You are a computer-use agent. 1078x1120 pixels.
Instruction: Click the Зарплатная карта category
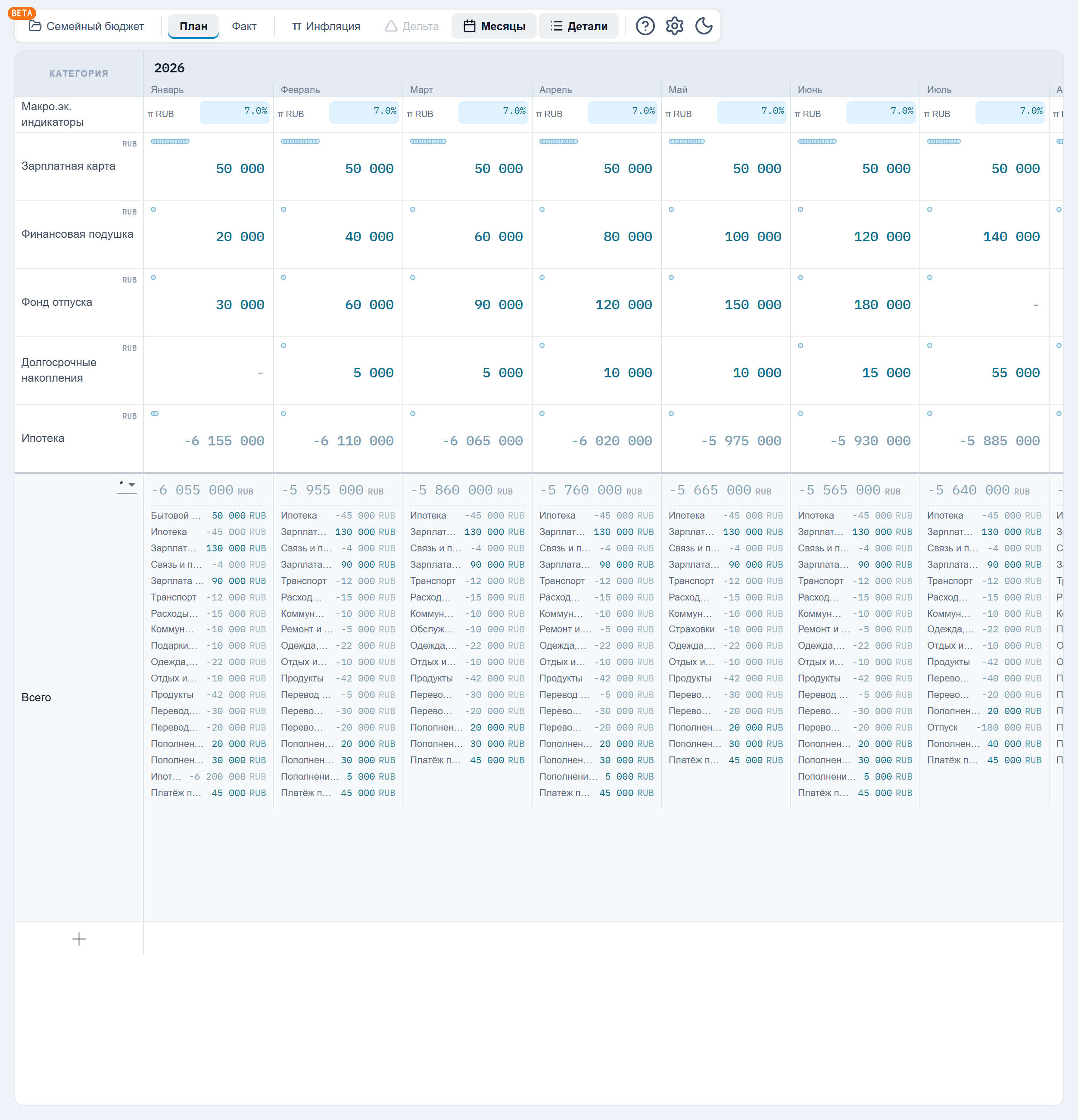(x=69, y=166)
